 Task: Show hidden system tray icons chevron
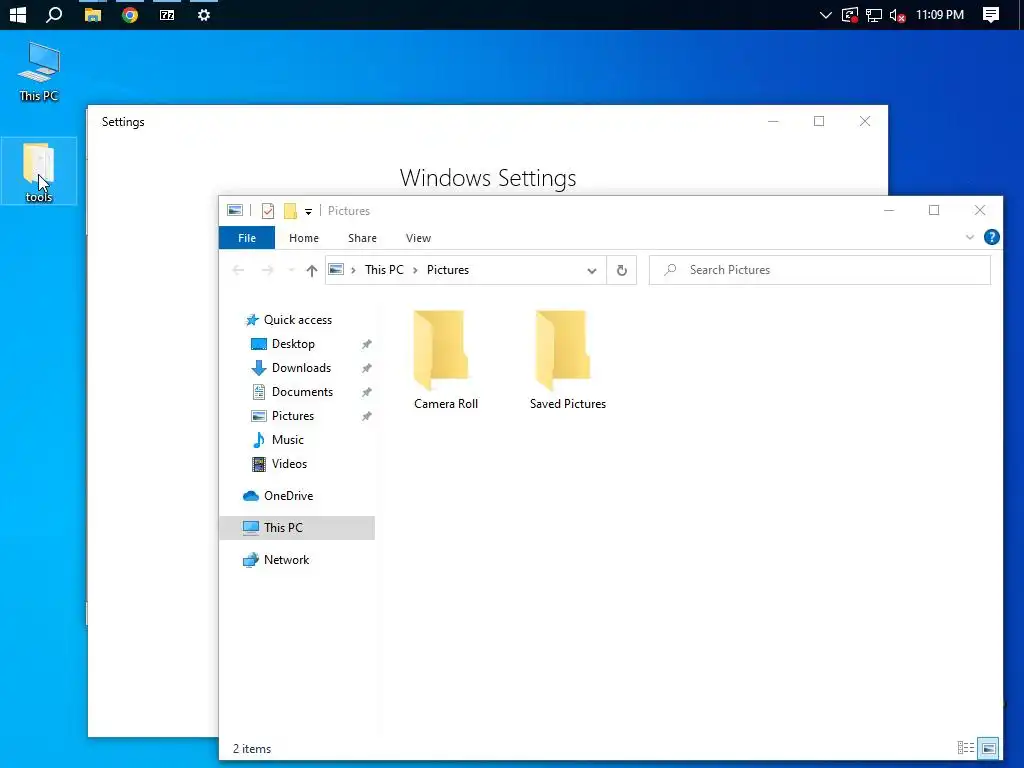(825, 15)
